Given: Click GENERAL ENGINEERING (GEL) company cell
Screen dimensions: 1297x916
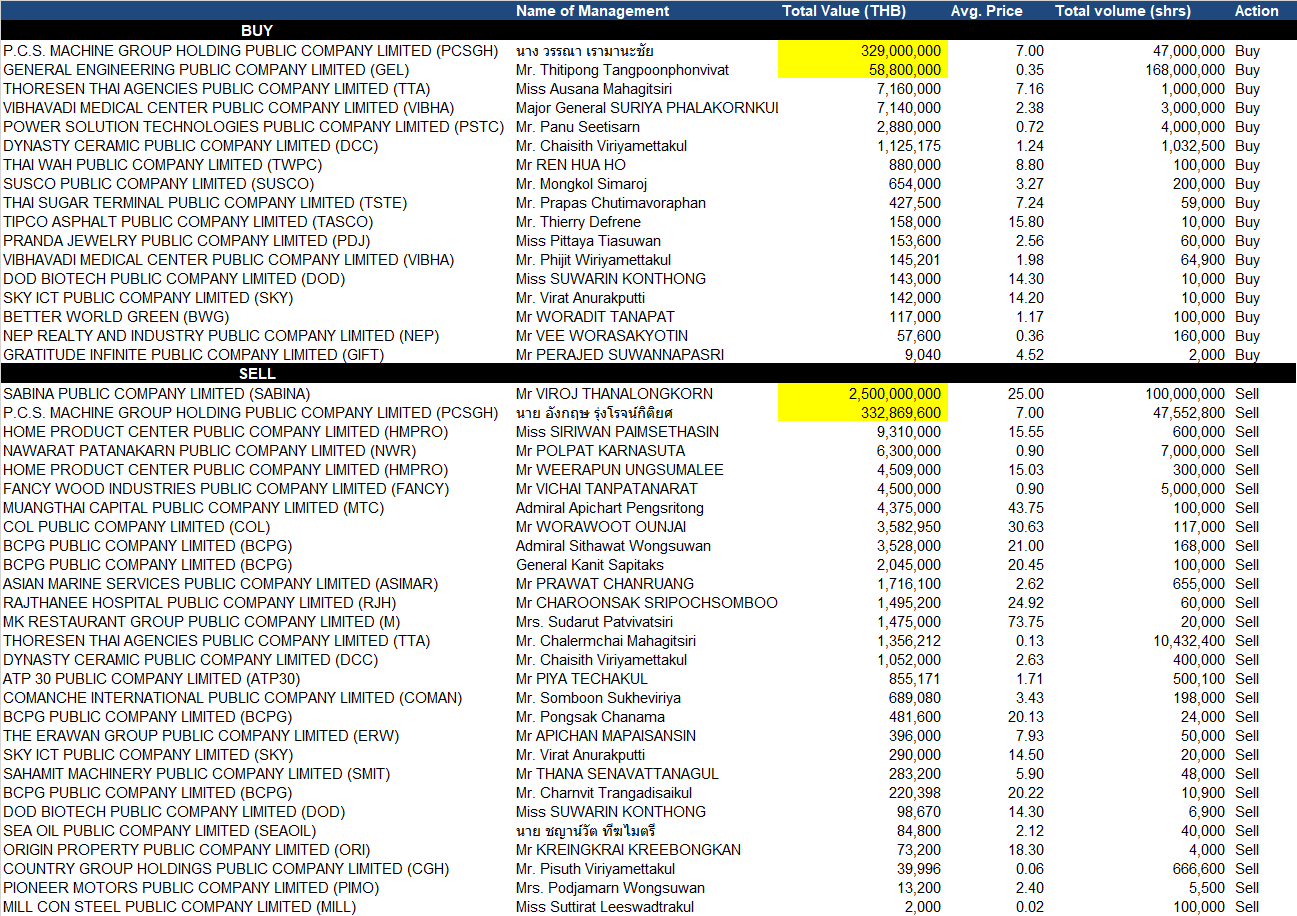Looking at the screenshot, I should (206, 70).
